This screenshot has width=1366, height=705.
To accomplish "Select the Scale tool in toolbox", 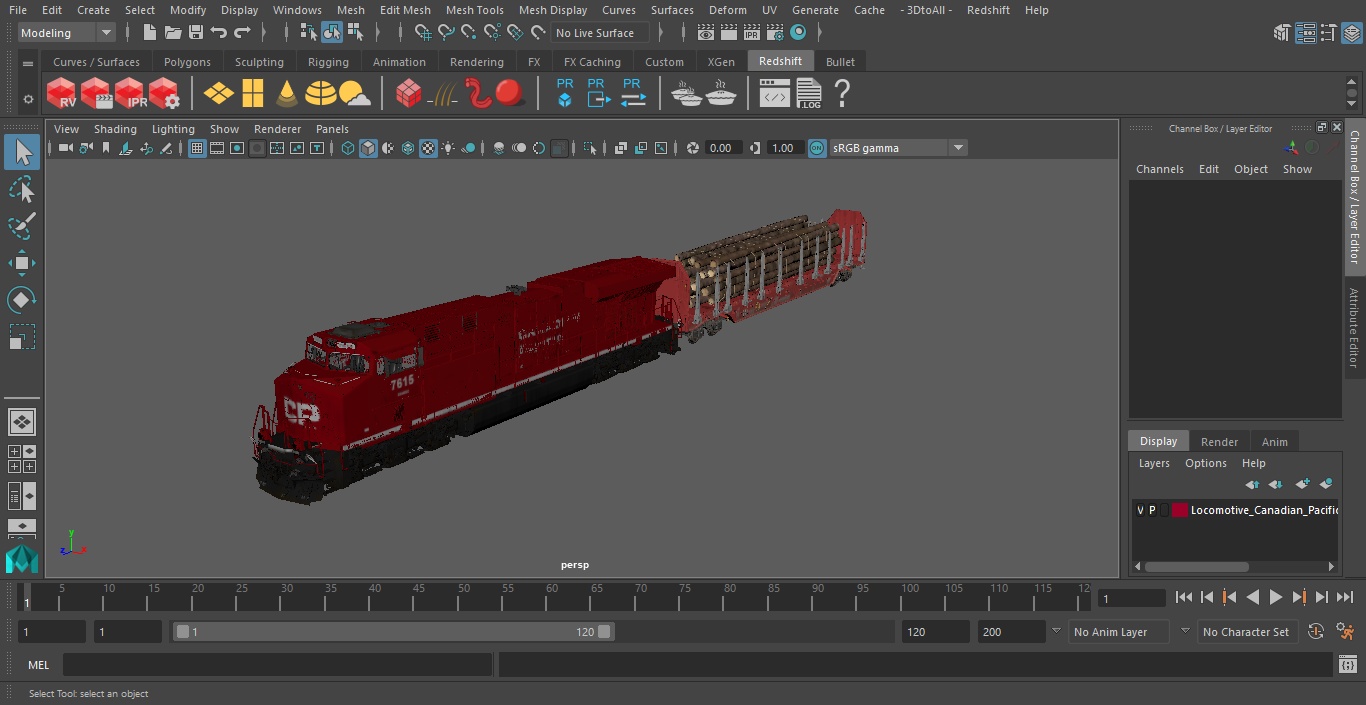I will (21, 337).
